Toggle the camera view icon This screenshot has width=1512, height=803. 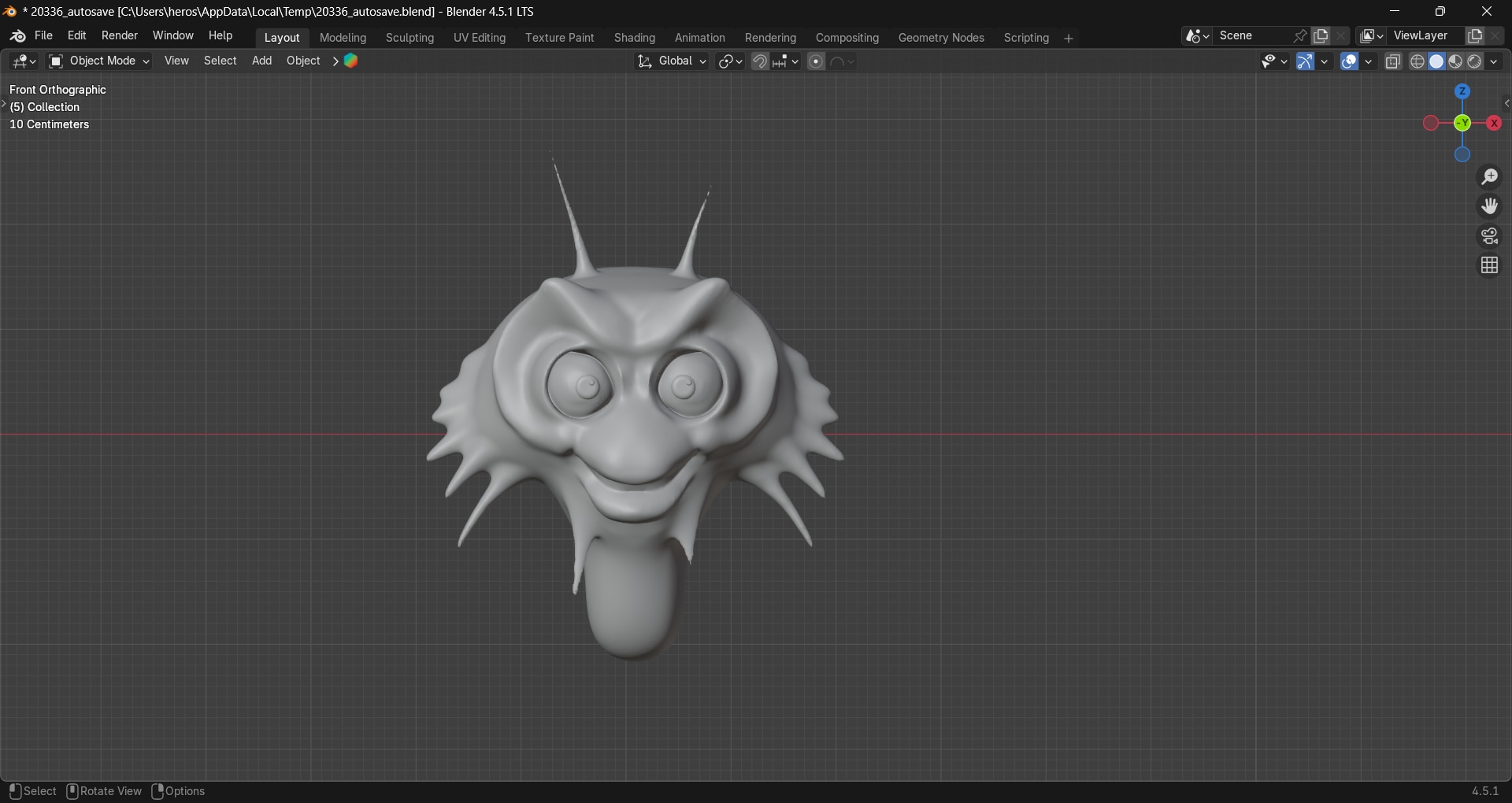[x=1489, y=236]
